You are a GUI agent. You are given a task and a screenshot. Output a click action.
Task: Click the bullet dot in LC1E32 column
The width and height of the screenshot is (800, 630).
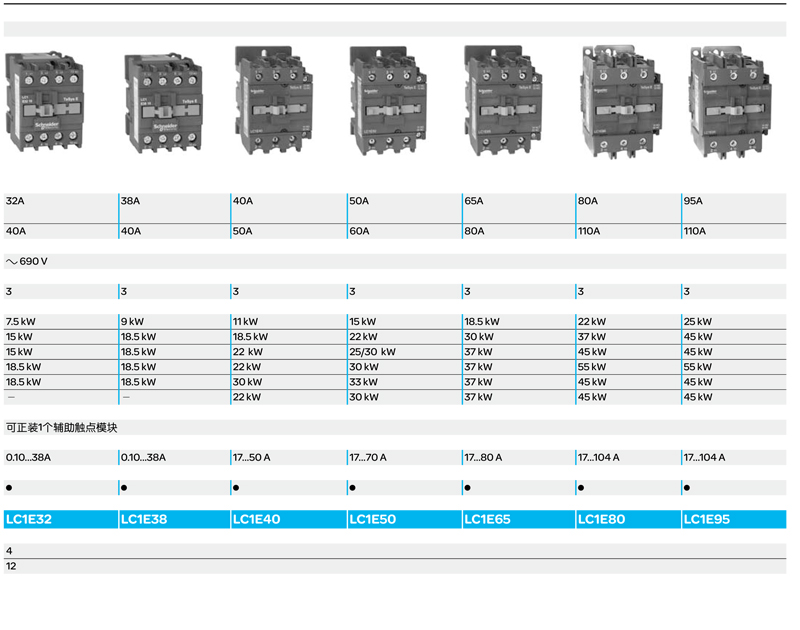(x=9, y=488)
